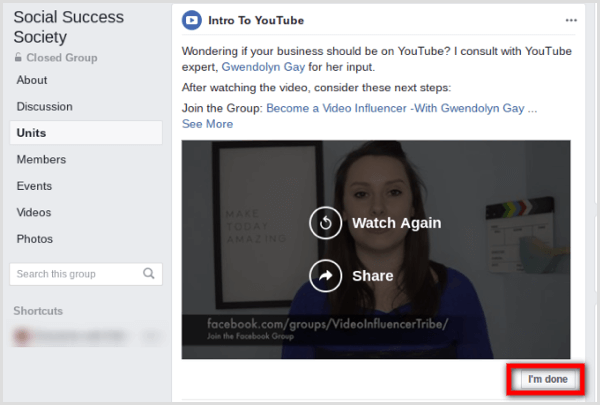Click the Closed Group label
Image resolution: width=600 pixels, height=405 pixels.
coord(62,58)
